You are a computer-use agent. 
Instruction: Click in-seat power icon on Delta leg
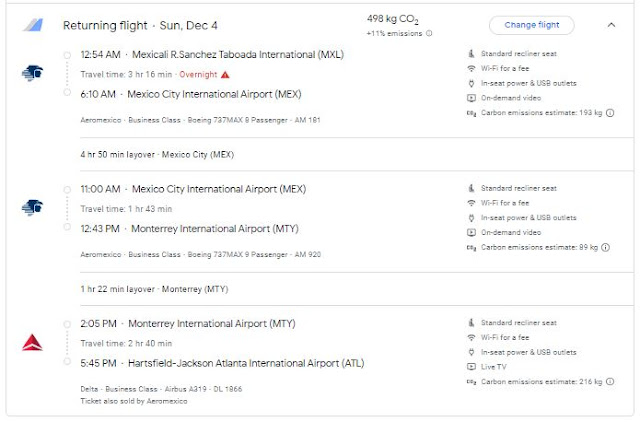[x=472, y=352]
